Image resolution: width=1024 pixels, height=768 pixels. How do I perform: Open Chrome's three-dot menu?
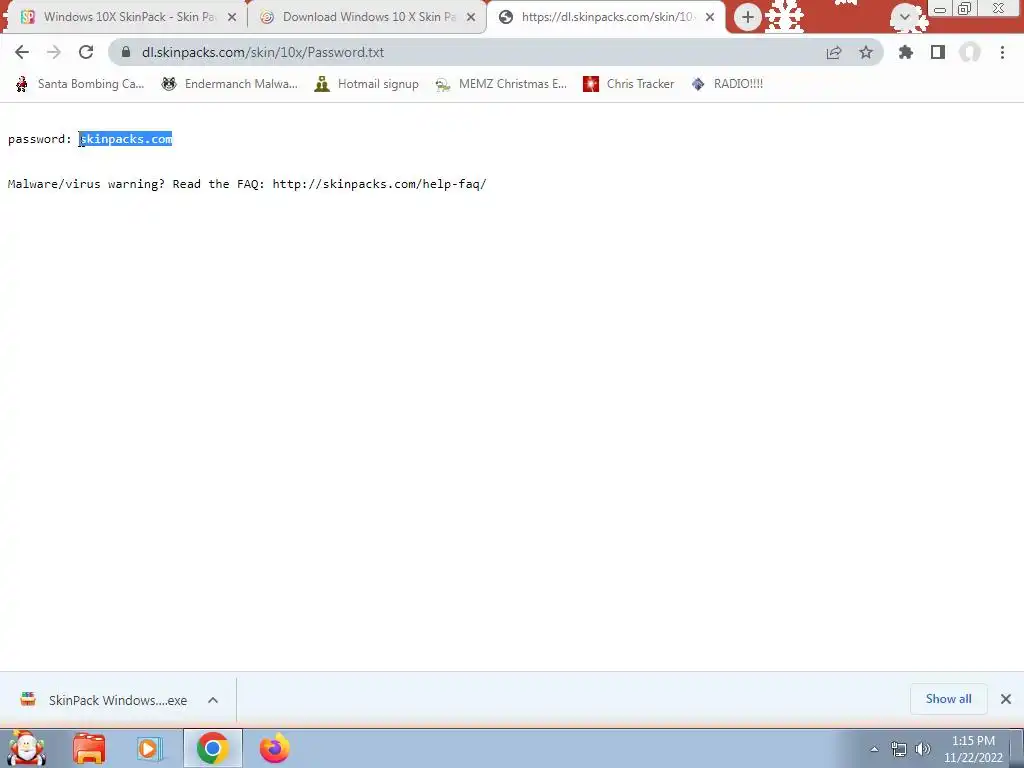pyautogui.click(x=1002, y=52)
